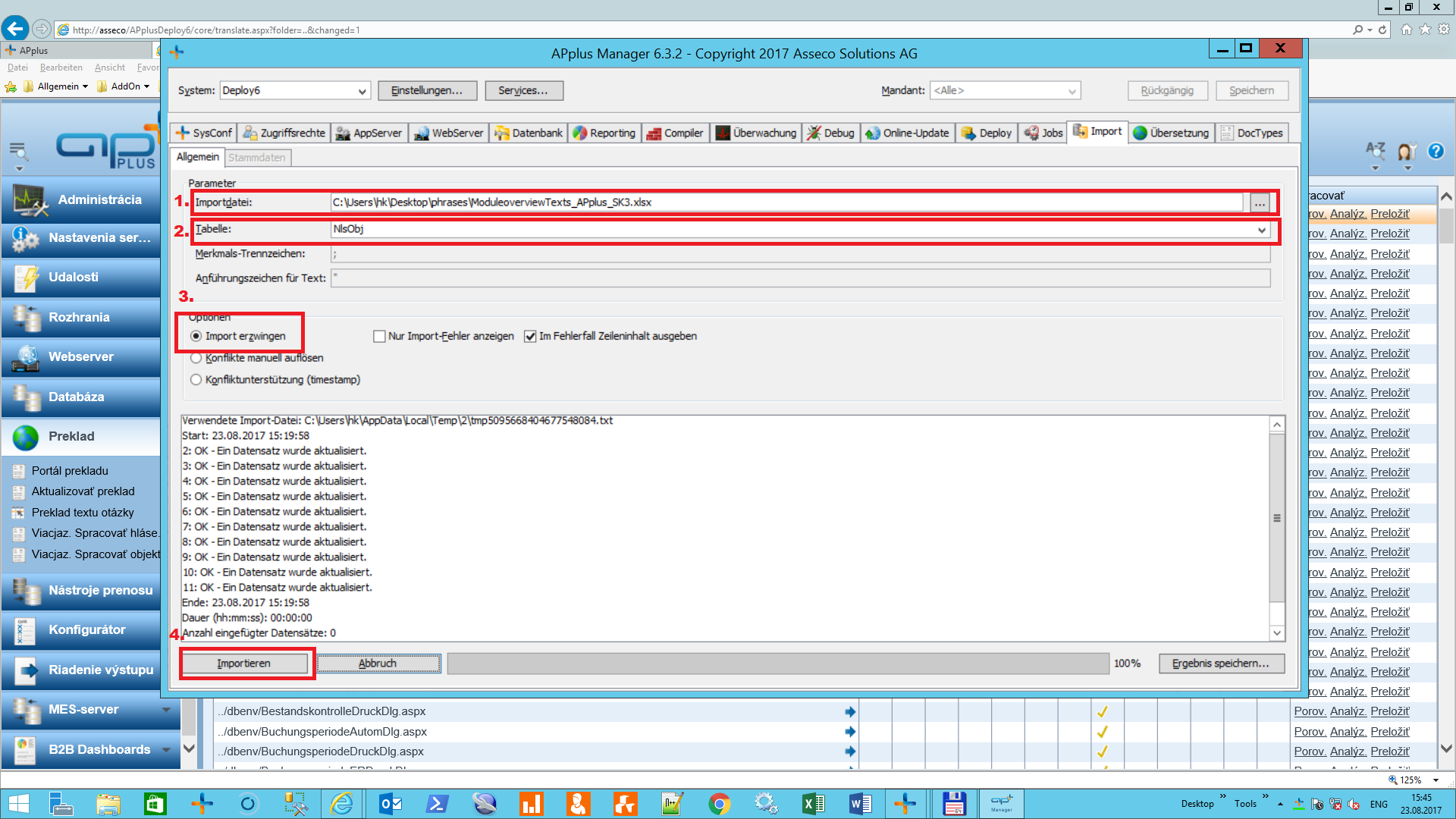Expand the System Deploy6 dropdown
This screenshot has width=1456, height=819.
tap(362, 91)
